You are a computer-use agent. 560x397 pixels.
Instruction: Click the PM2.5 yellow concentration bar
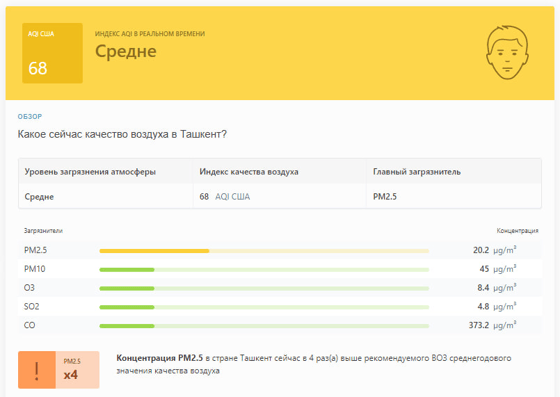click(264, 251)
